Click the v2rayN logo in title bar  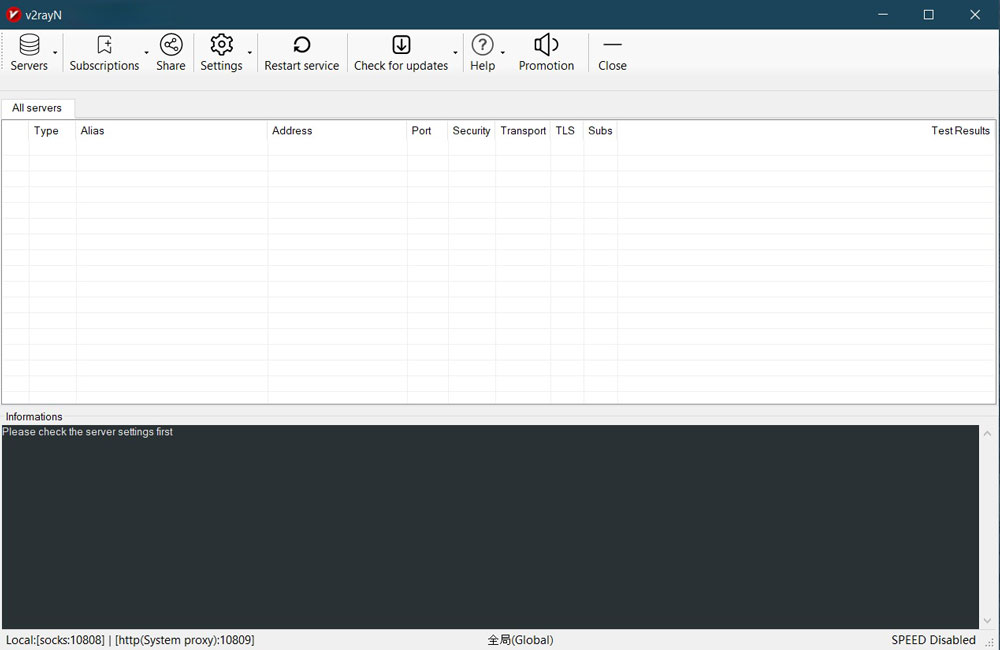[13, 15]
